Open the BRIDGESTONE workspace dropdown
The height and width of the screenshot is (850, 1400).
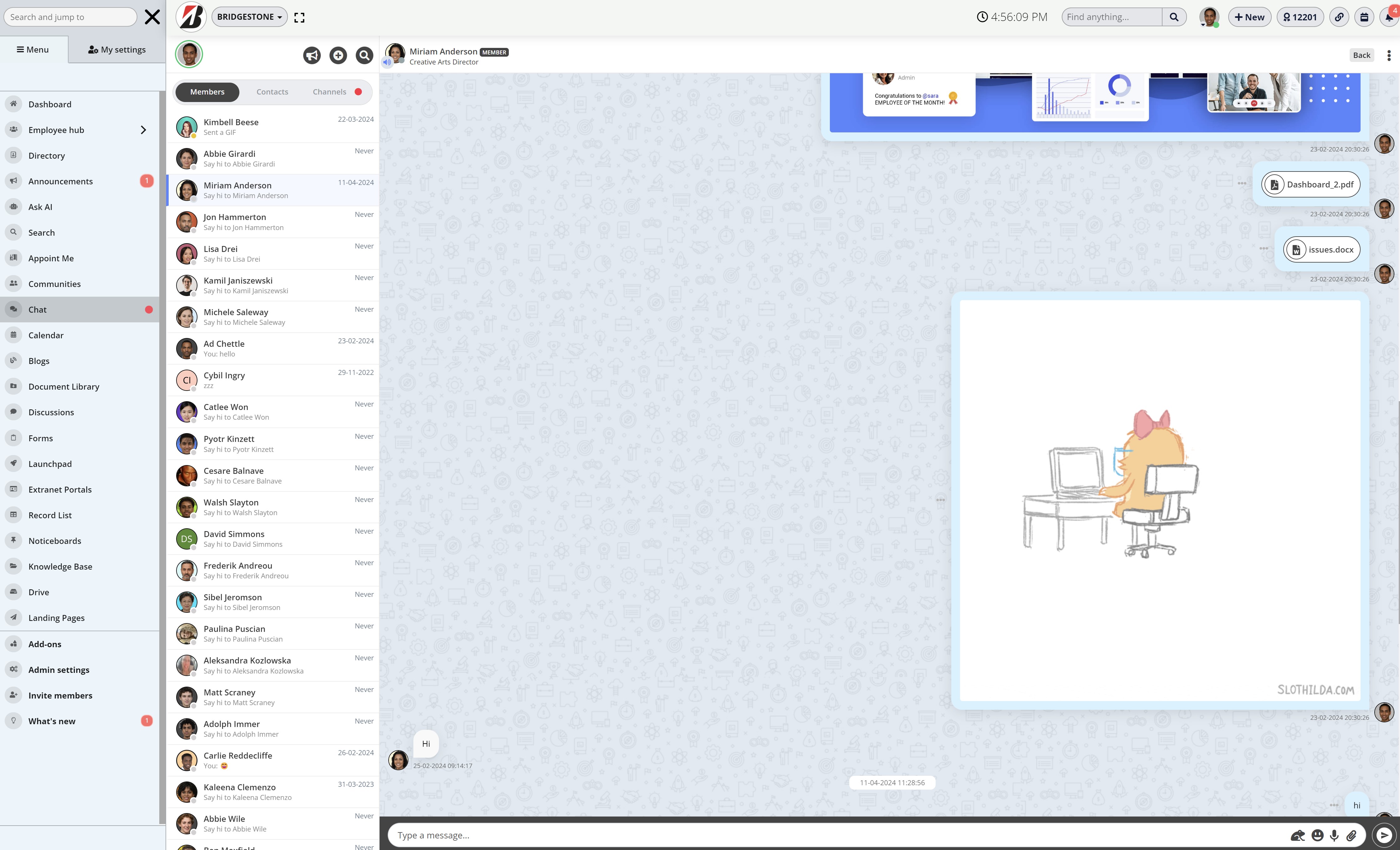click(249, 17)
